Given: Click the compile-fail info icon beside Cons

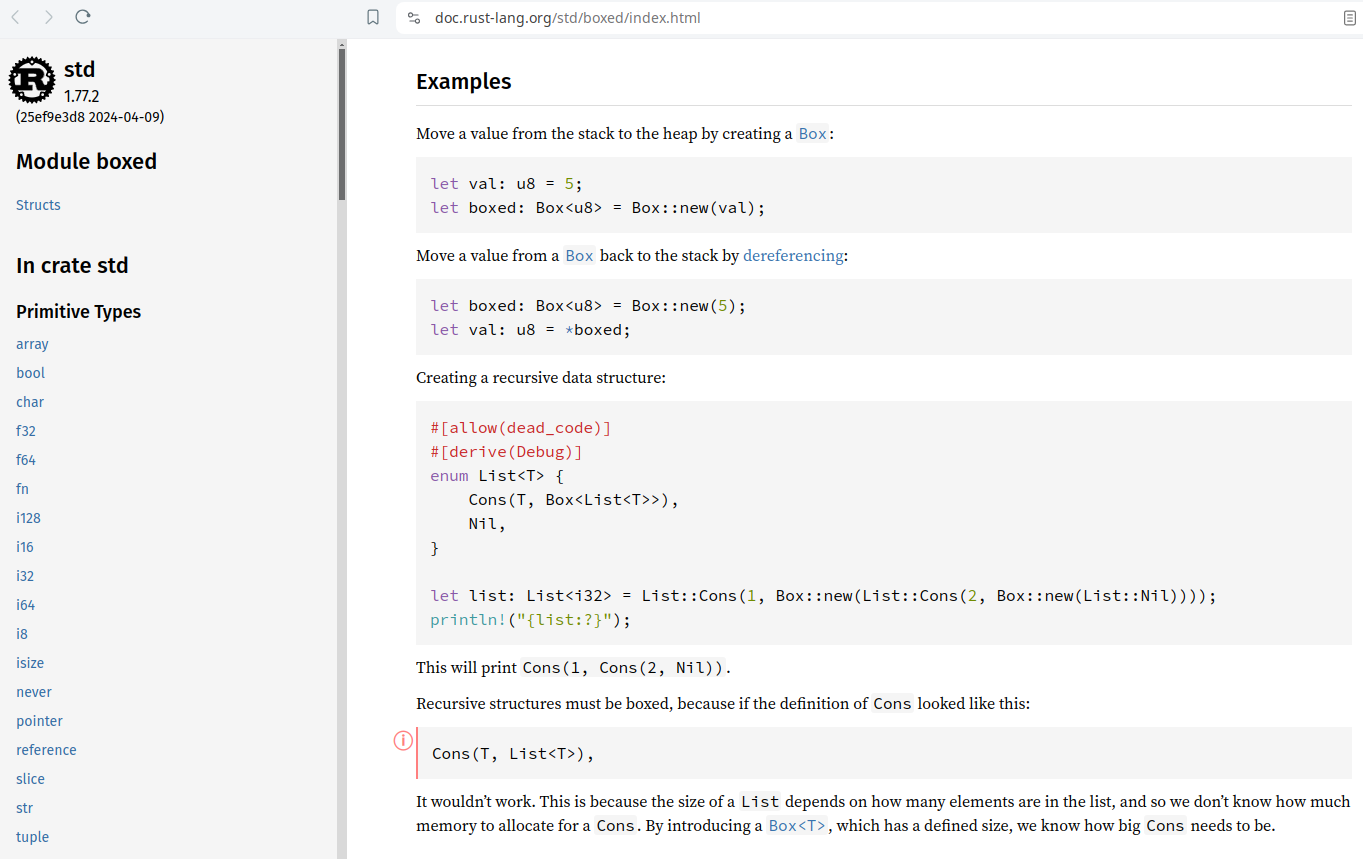Looking at the screenshot, I should [403, 741].
